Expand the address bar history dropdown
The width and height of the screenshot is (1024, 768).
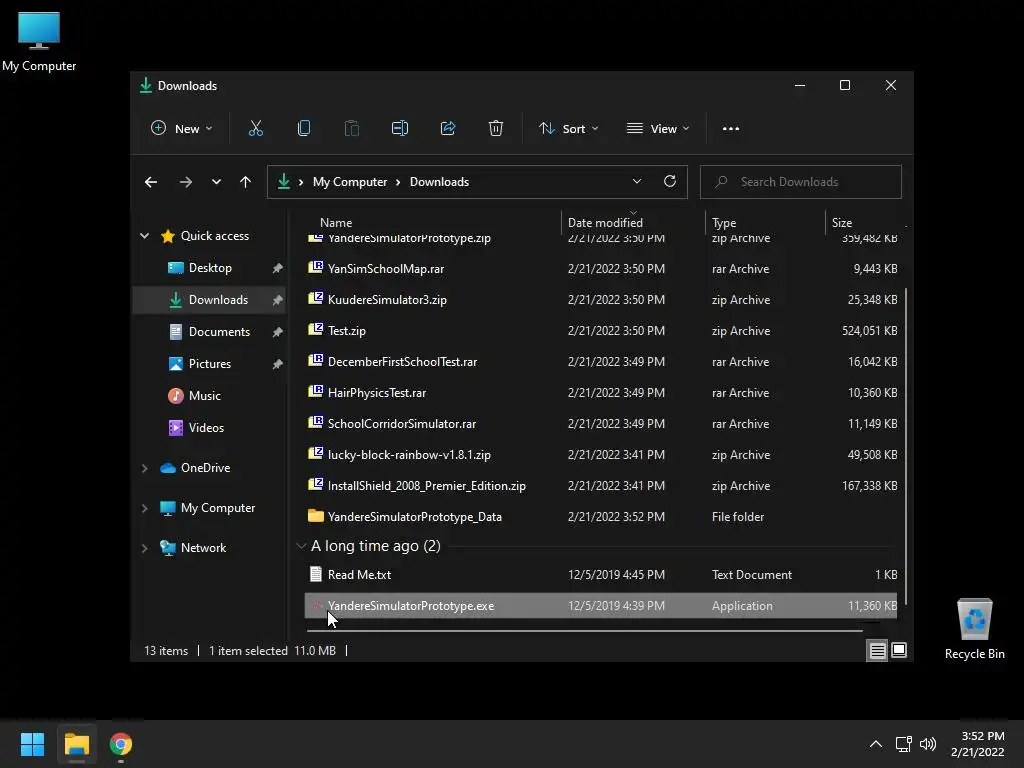pyautogui.click(x=637, y=182)
